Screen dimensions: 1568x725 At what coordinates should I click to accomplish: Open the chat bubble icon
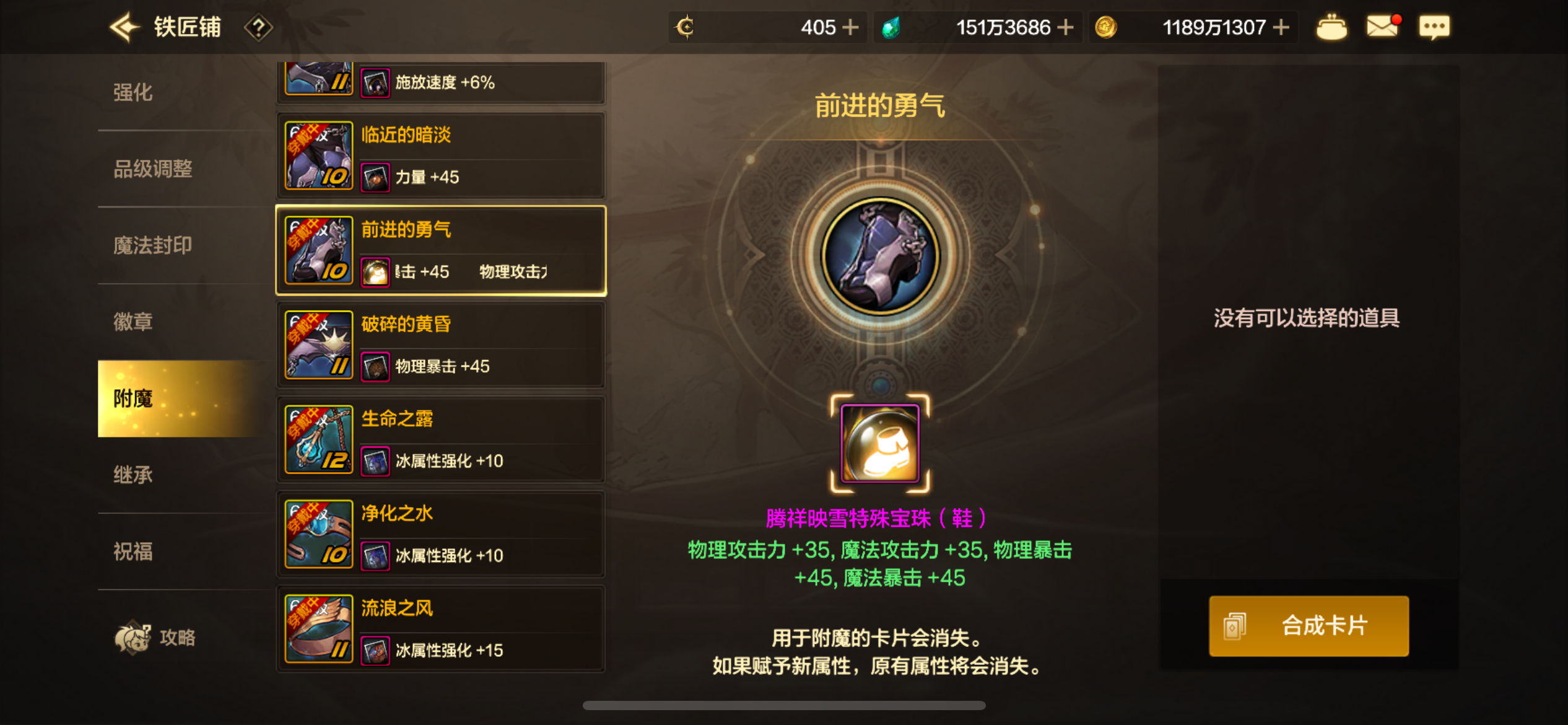coord(1434,27)
